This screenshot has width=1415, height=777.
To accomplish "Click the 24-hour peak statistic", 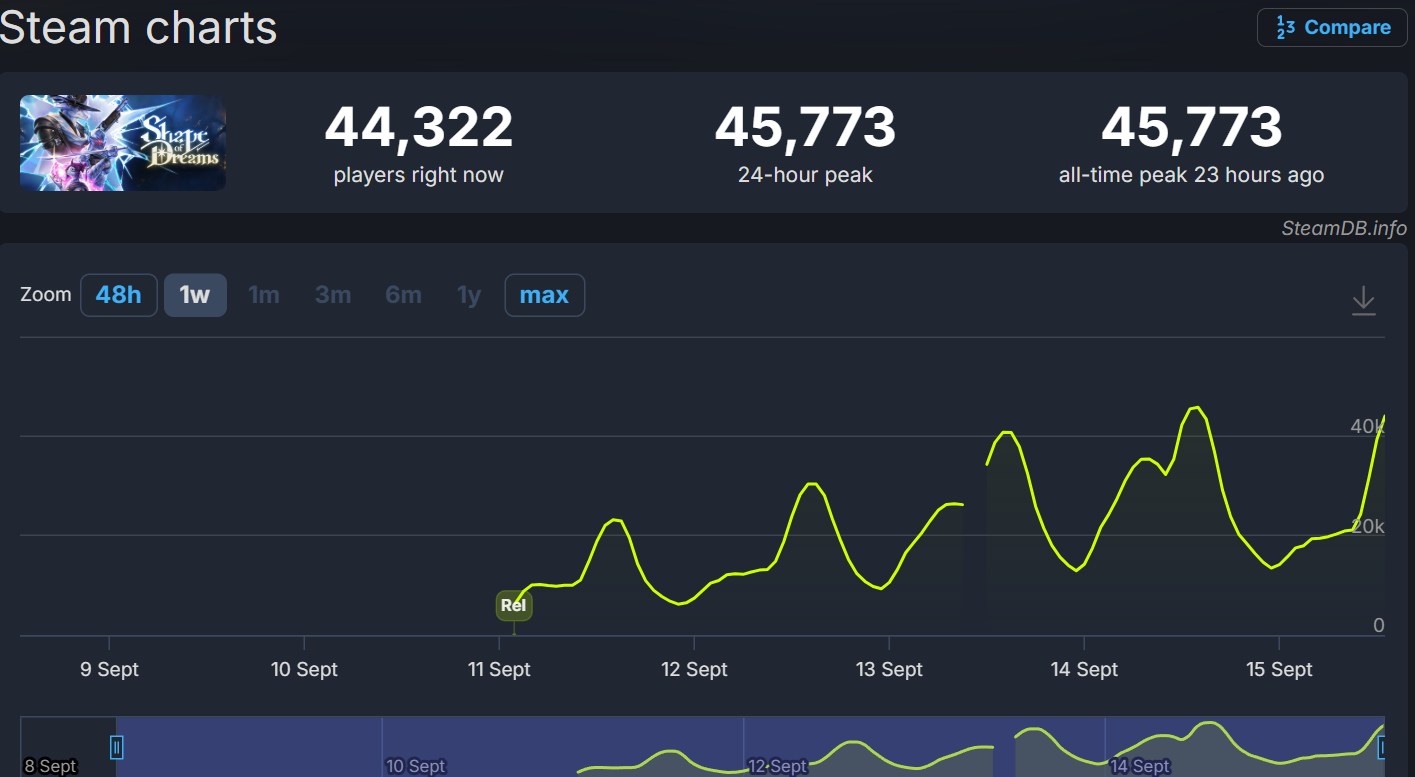I will [805, 143].
